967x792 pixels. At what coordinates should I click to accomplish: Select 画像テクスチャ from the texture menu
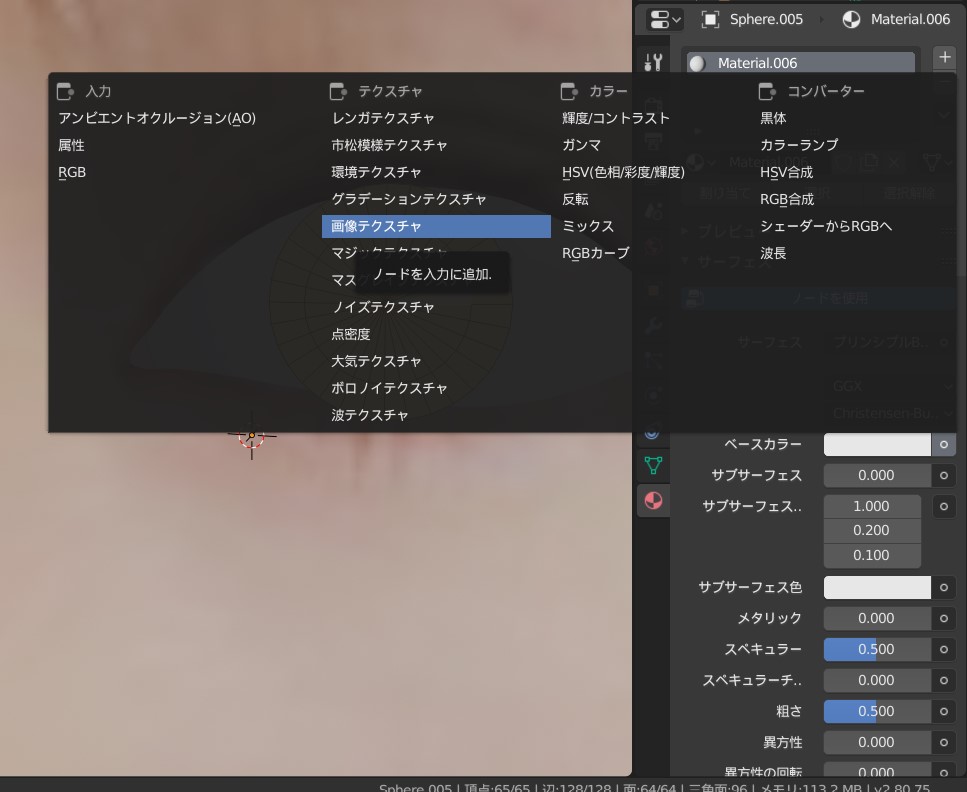click(x=435, y=226)
